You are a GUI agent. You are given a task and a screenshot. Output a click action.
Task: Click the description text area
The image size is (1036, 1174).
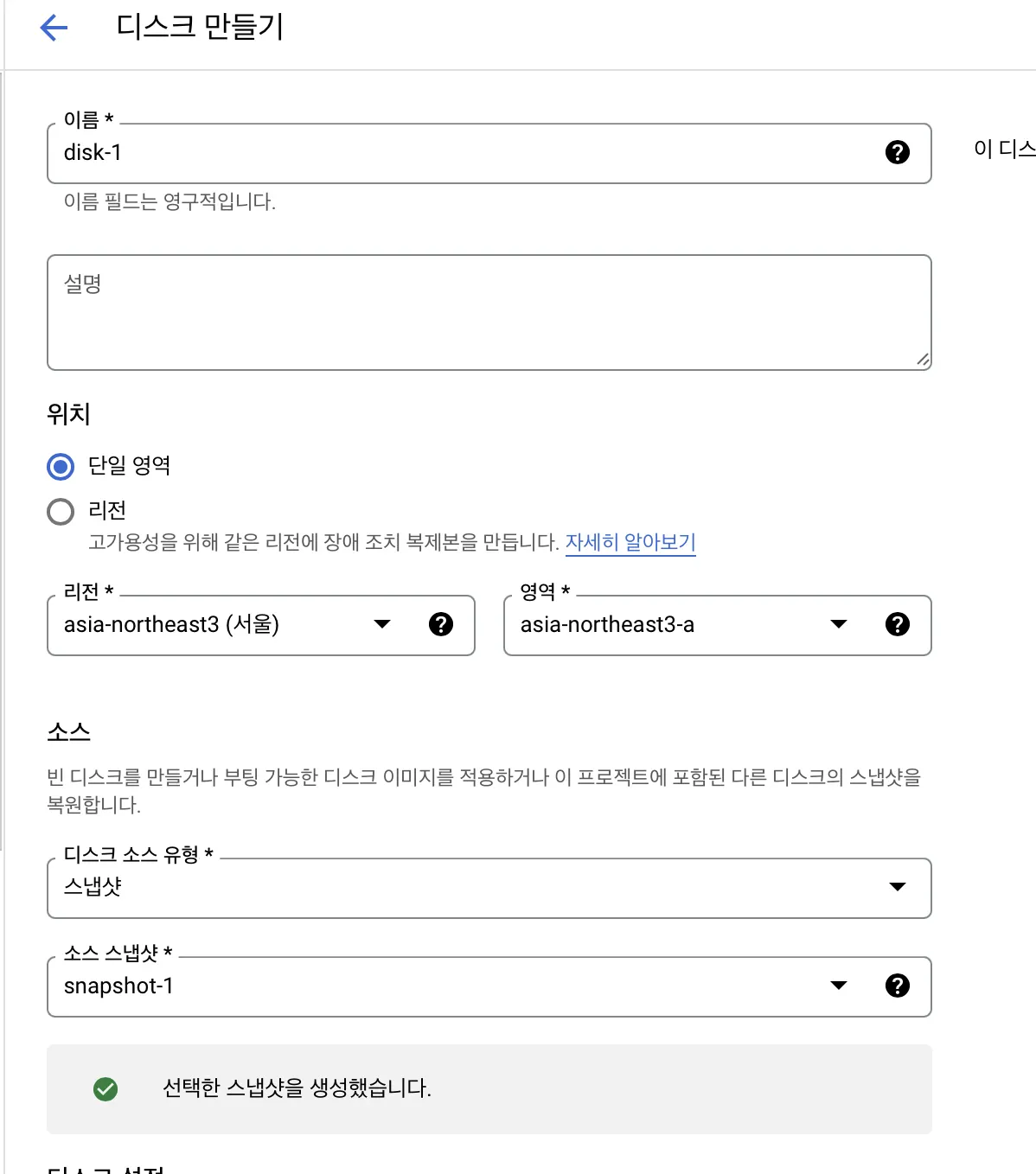click(489, 312)
